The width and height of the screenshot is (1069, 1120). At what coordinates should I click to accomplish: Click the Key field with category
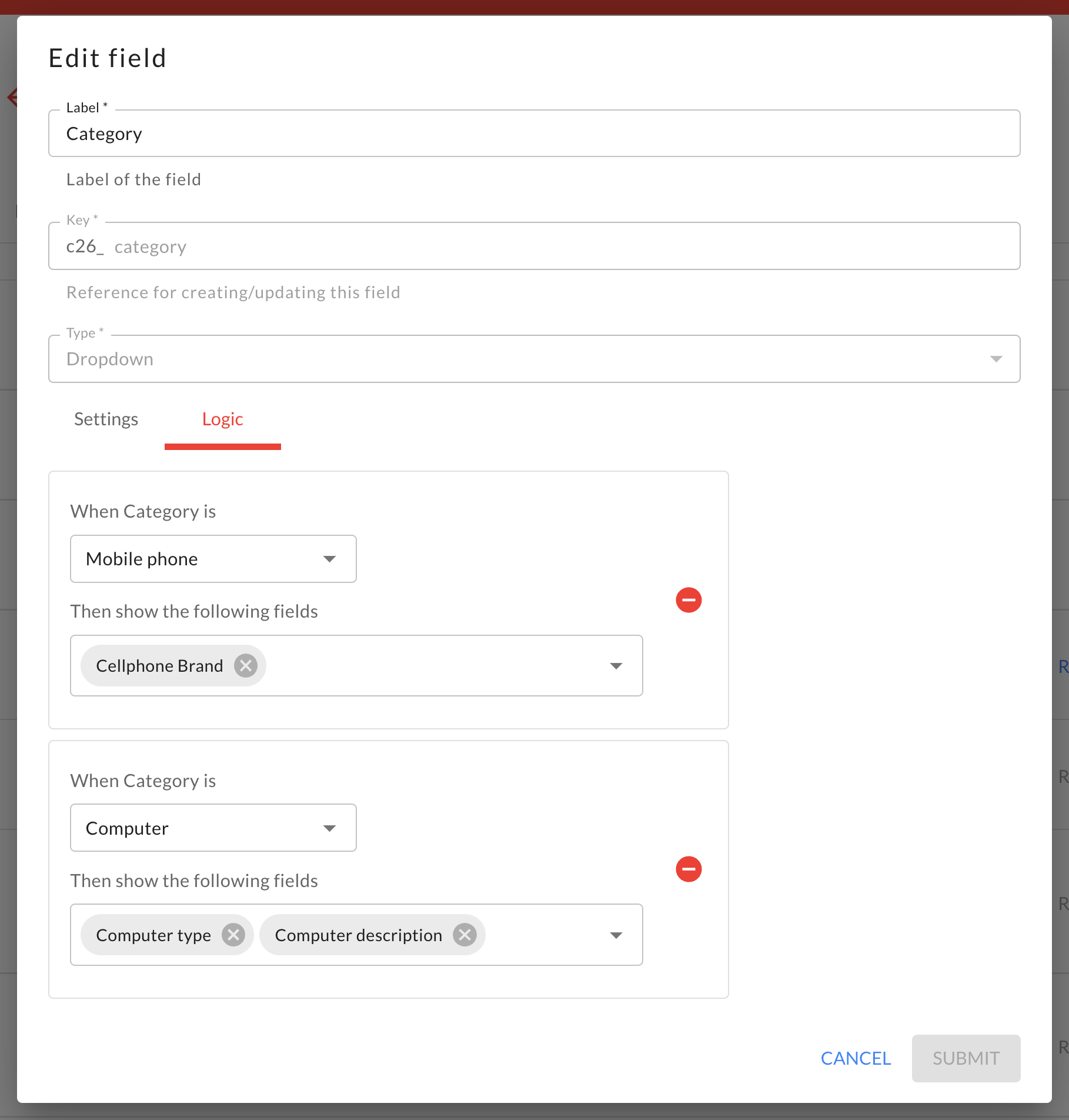(534, 246)
